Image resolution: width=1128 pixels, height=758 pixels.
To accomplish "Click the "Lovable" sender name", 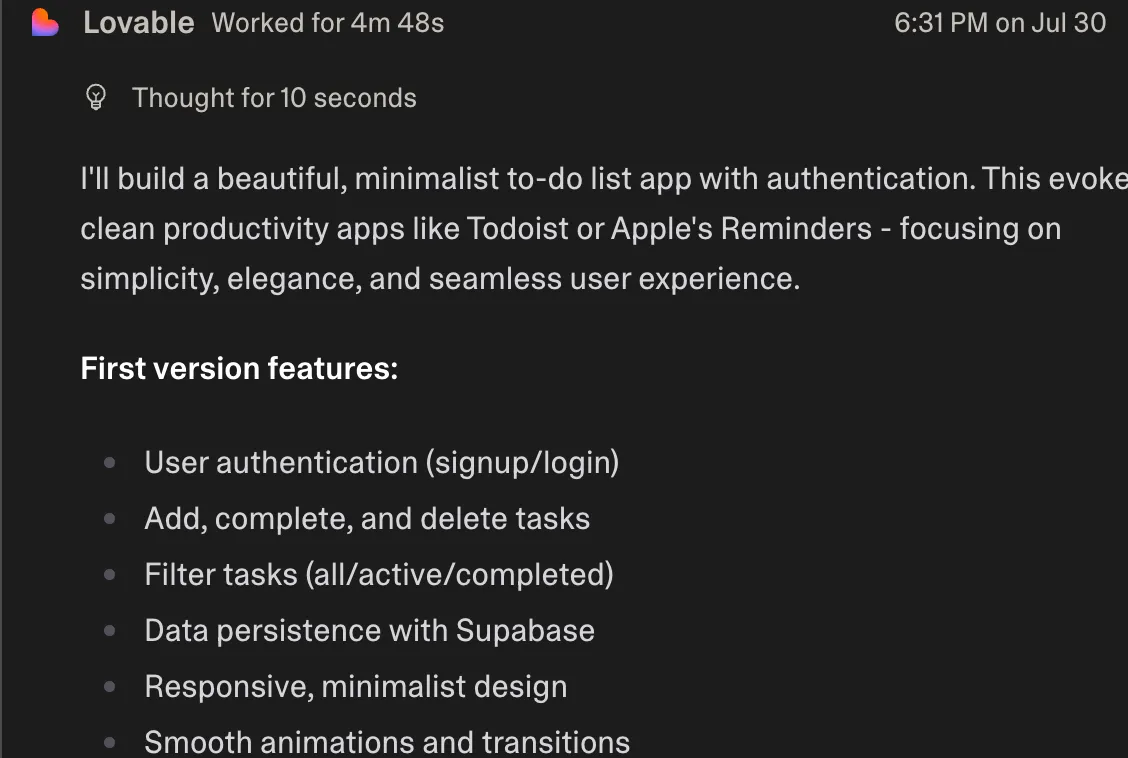I will pos(139,23).
